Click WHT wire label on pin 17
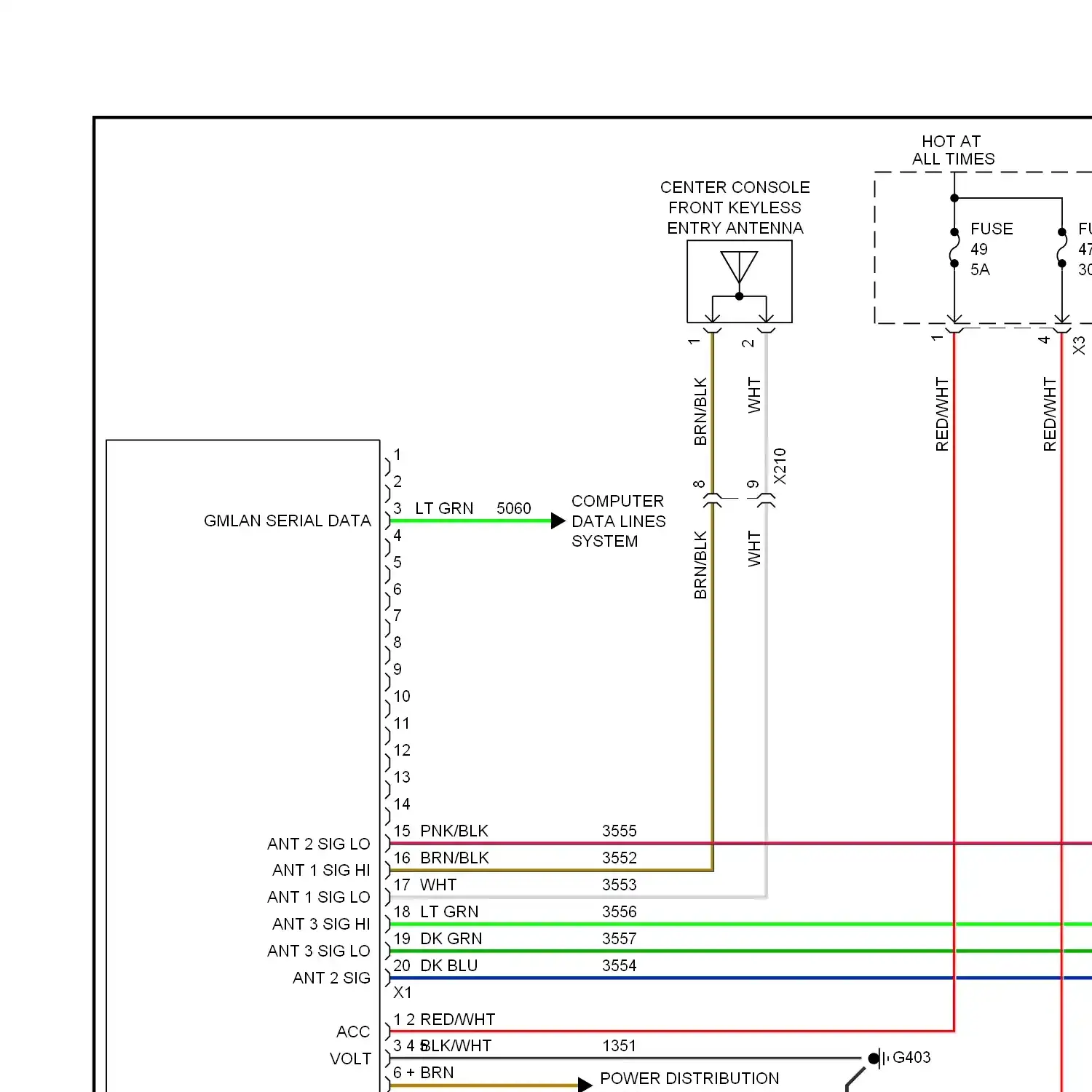This screenshot has height=1092, width=1092. click(438, 885)
